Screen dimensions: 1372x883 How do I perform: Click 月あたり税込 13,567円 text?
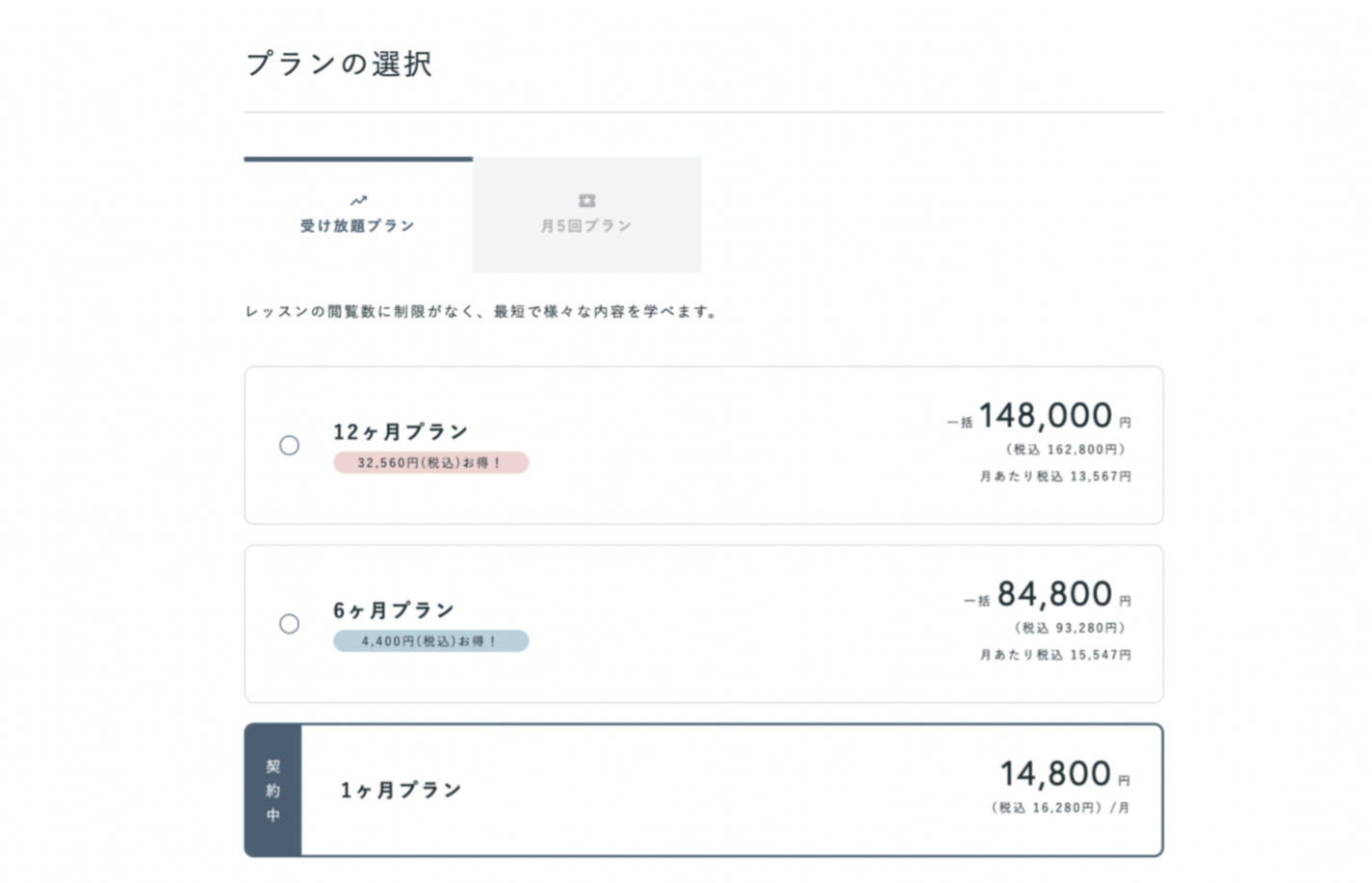(1055, 476)
